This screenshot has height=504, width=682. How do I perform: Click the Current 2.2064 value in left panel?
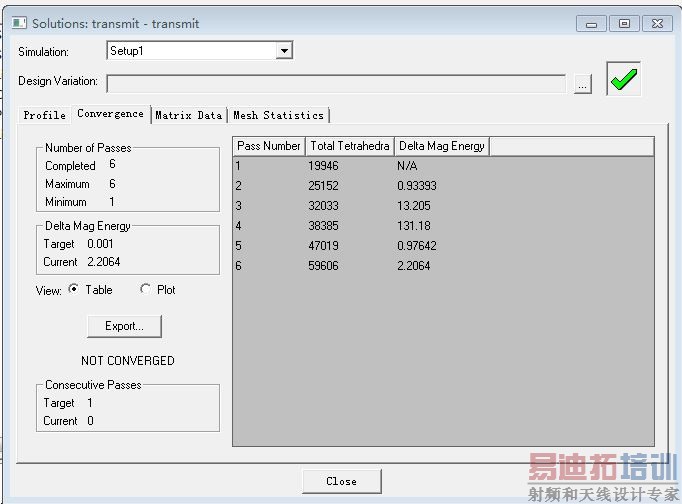point(104,262)
